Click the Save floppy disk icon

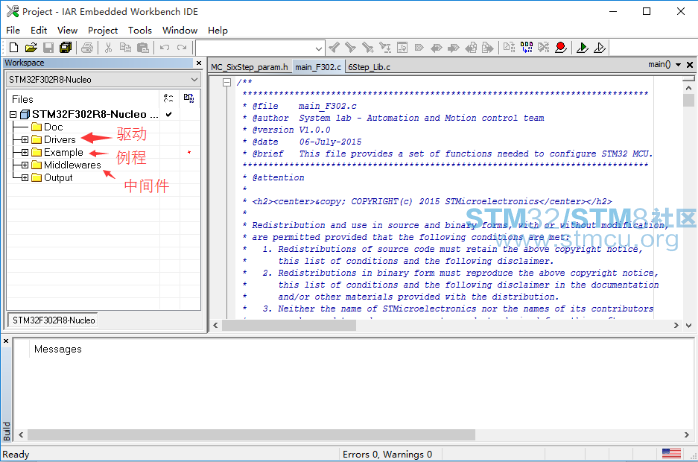tap(48, 48)
